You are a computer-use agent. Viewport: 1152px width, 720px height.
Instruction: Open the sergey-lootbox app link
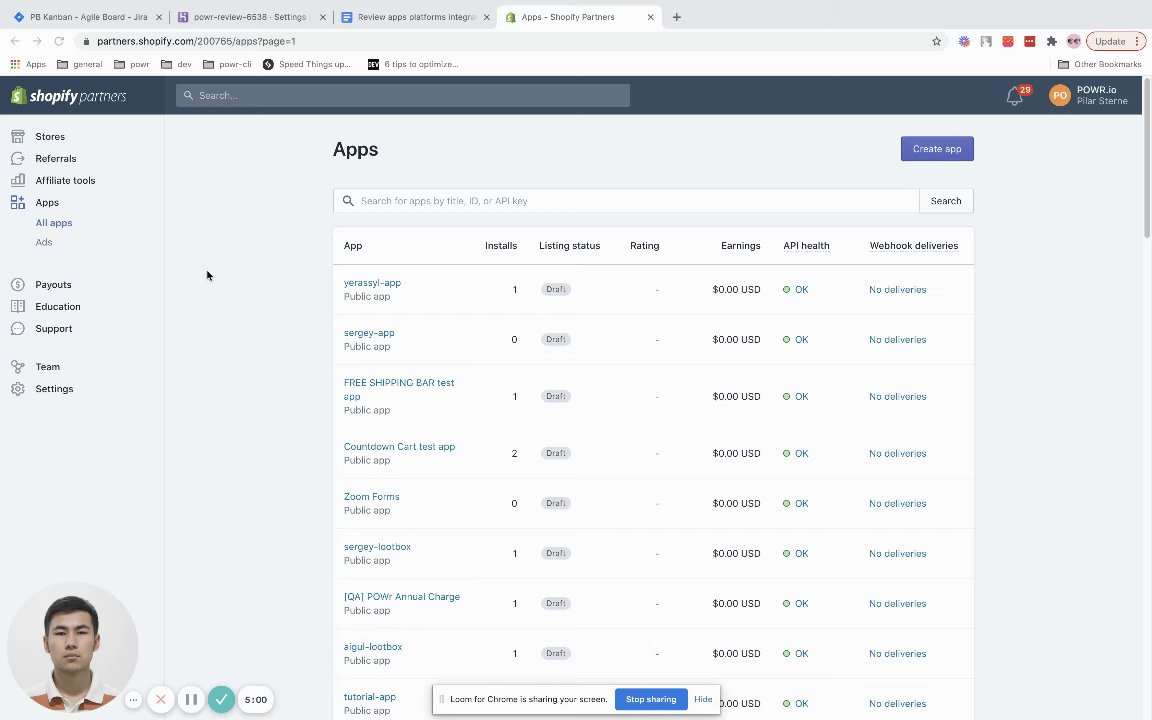(x=378, y=547)
